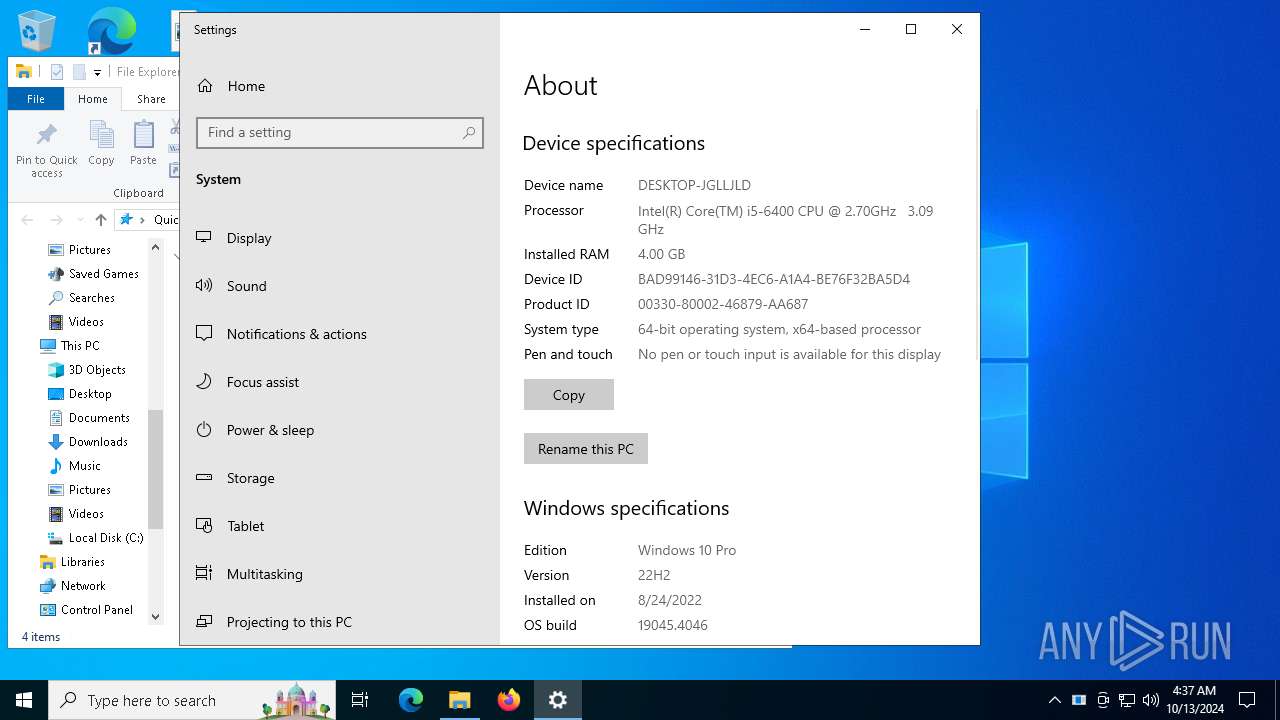Viewport: 1280px width, 720px height.
Task: Click the device name DESKTOP-JGLLJLD
Action: click(x=694, y=185)
